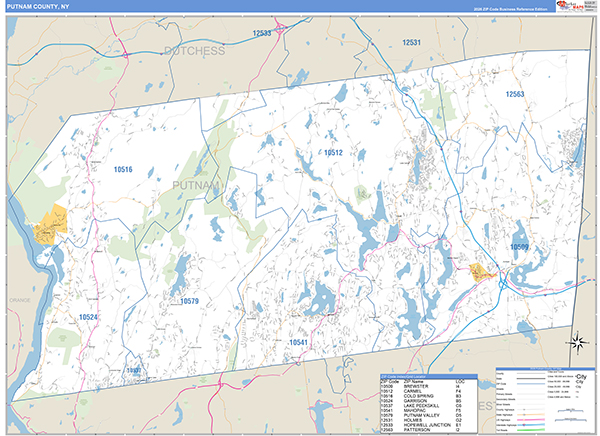Click the MAHOPAC row in ZIP index

pos(429,411)
